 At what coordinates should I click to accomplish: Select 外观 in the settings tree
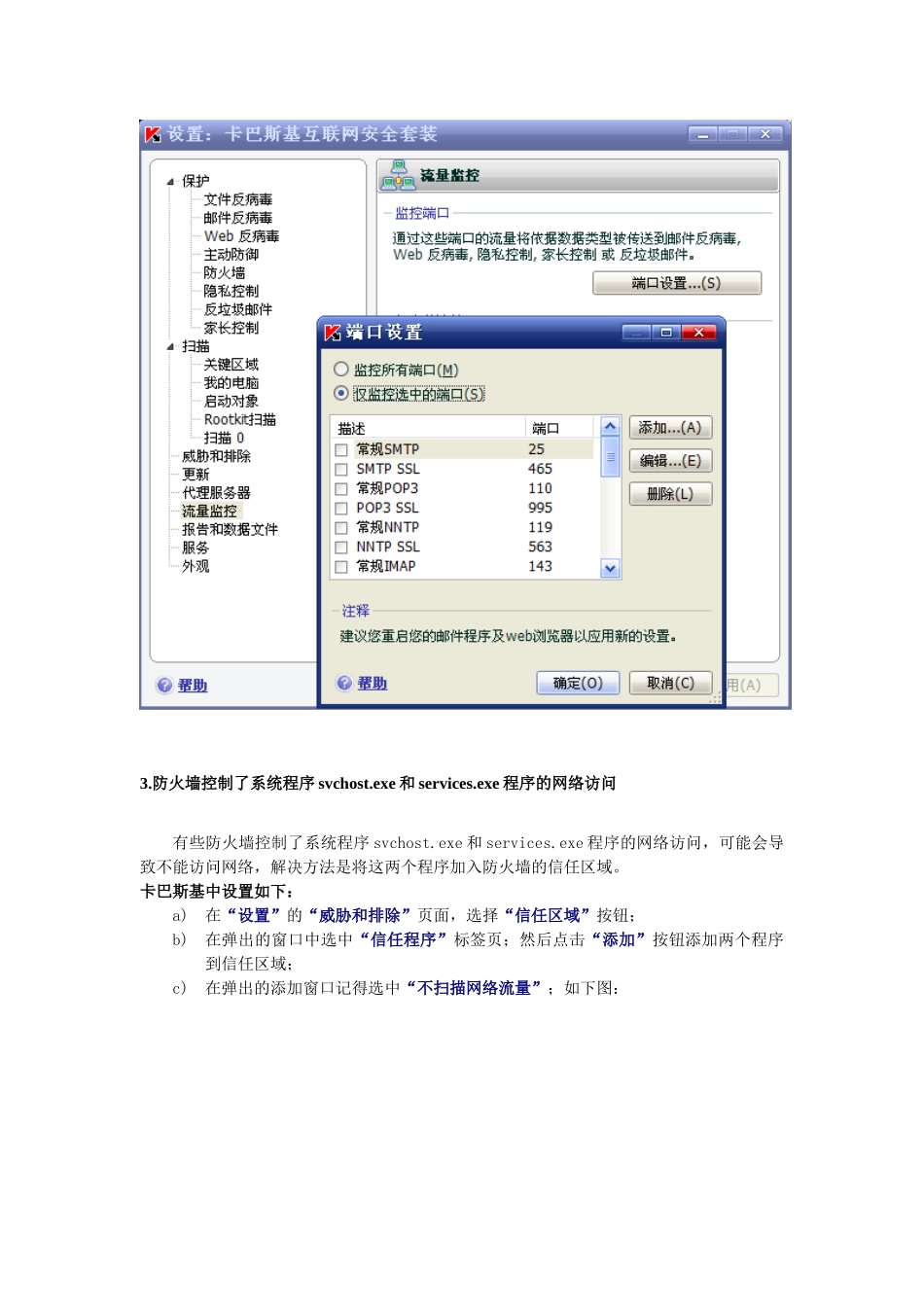(x=195, y=566)
